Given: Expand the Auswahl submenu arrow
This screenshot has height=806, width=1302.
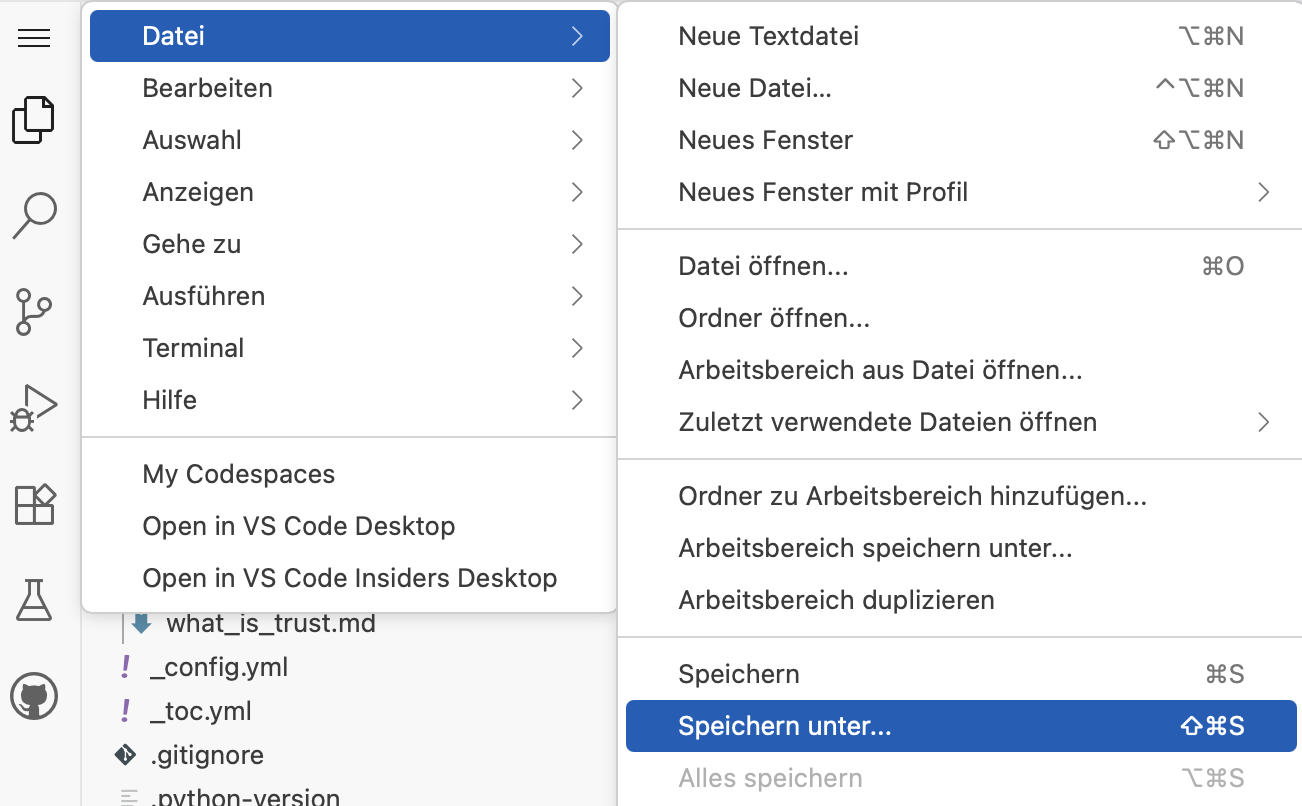Looking at the screenshot, I should [577, 140].
